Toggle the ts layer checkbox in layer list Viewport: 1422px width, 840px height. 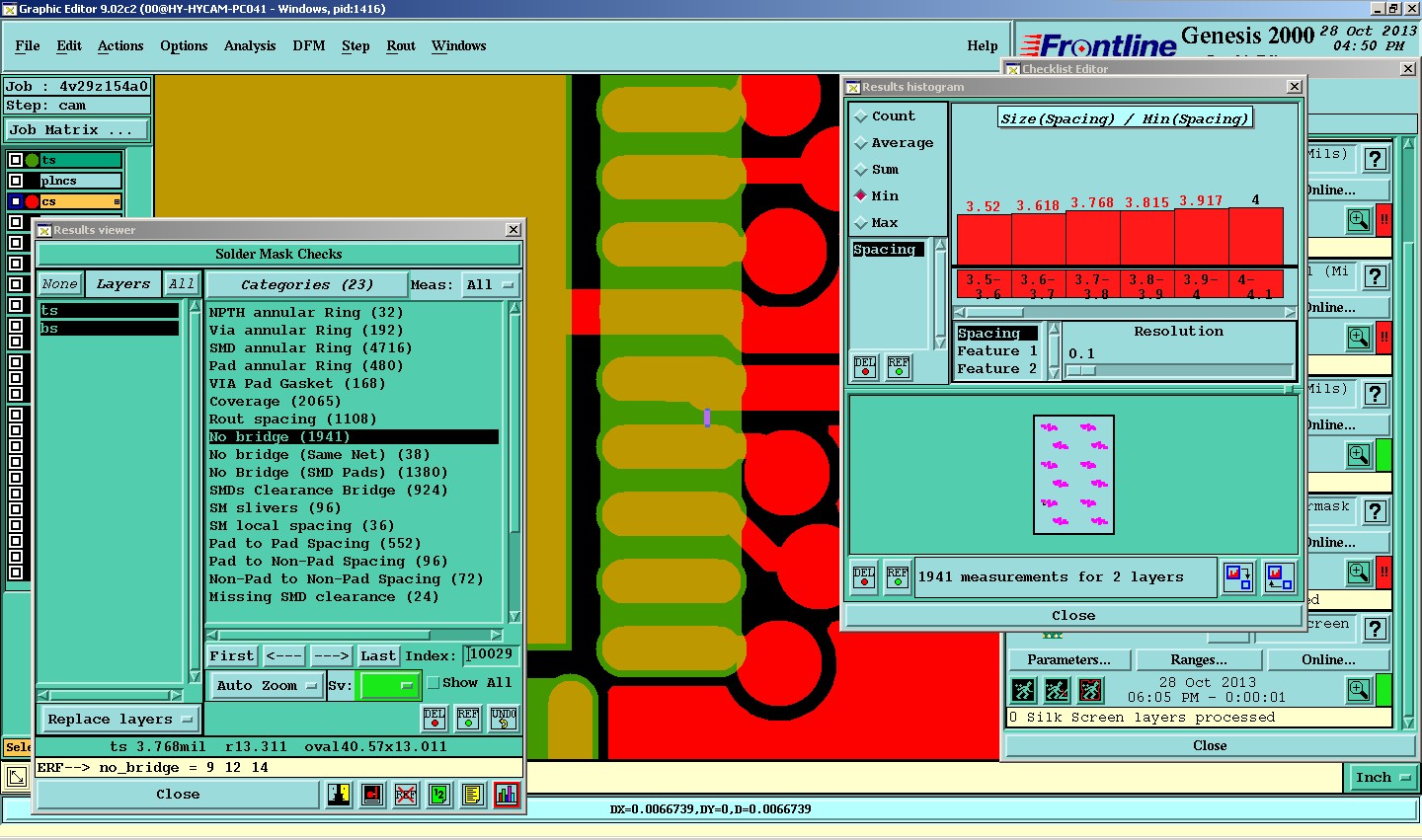(15, 160)
